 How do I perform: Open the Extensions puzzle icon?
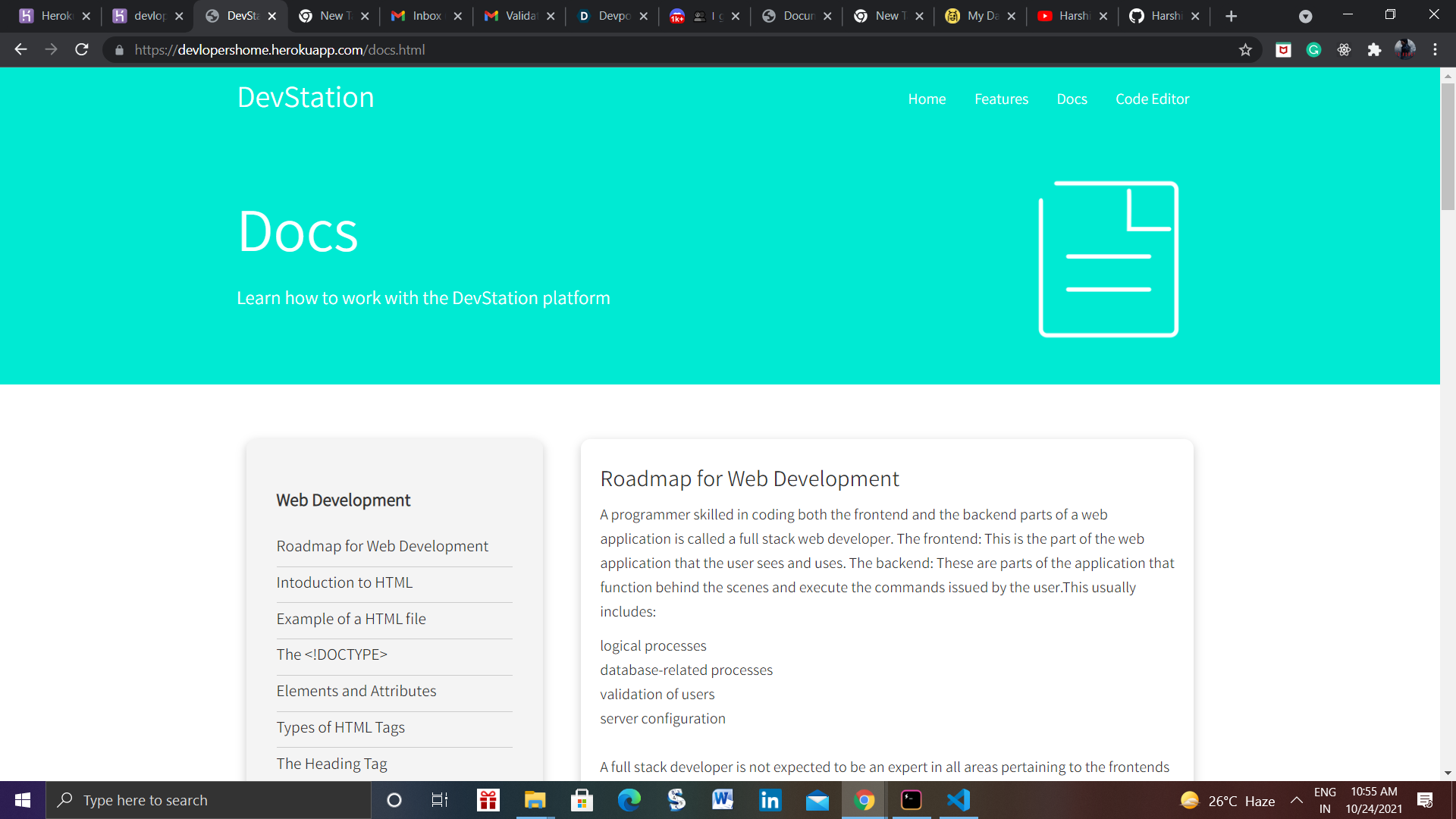point(1374,50)
